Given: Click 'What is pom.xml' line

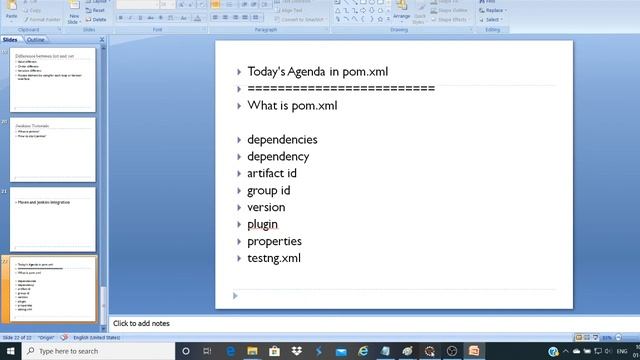Looking at the screenshot, I should point(292,106).
